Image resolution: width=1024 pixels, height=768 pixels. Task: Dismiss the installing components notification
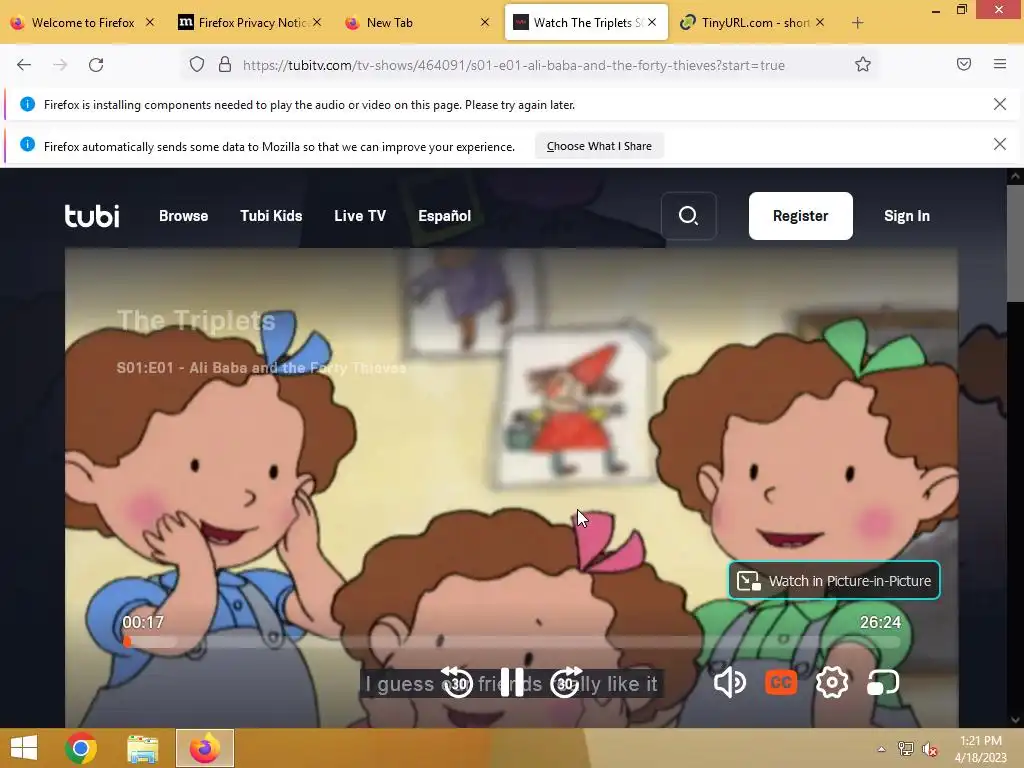tap(999, 104)
